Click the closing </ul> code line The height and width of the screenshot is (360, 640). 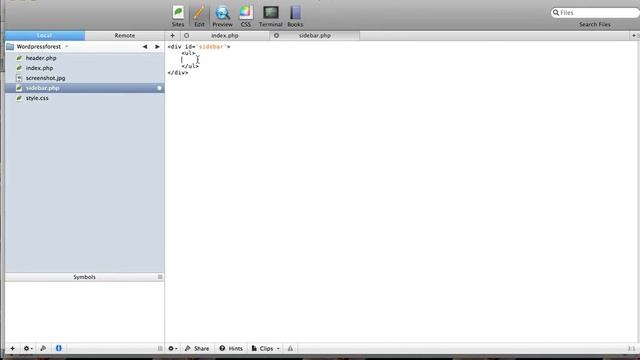click(x=190, y=66)
